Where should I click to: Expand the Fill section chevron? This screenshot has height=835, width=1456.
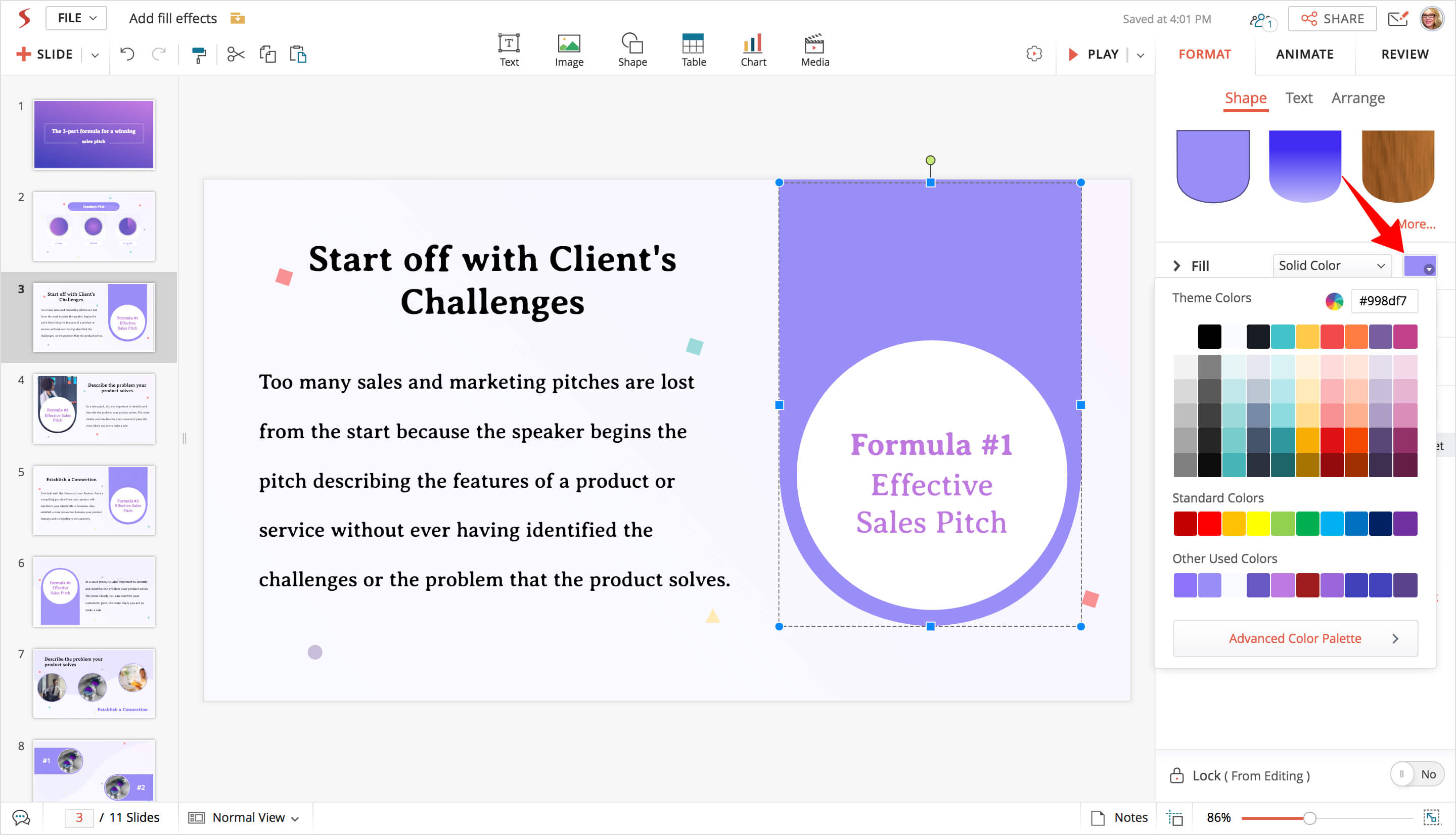point(1177,266)
